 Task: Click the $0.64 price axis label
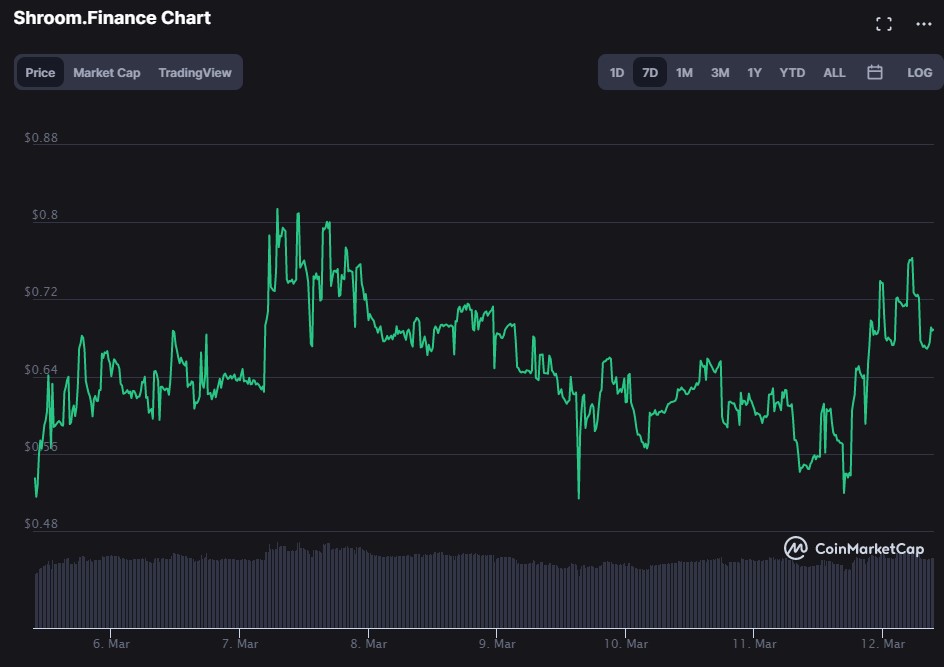click(x=41, y=370)
